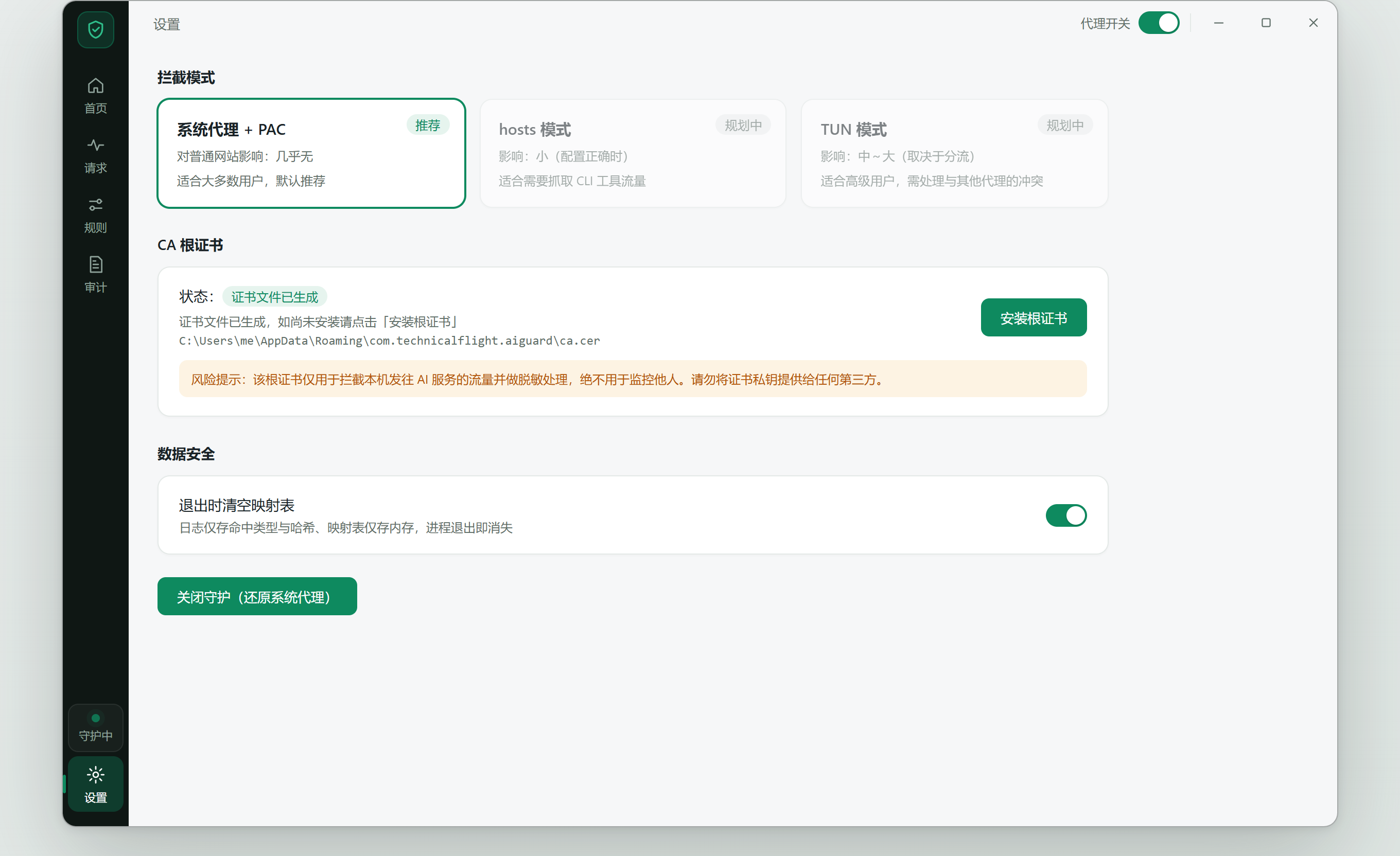Click the 证书文件已生成 status badge

click(x=274, y=296)
